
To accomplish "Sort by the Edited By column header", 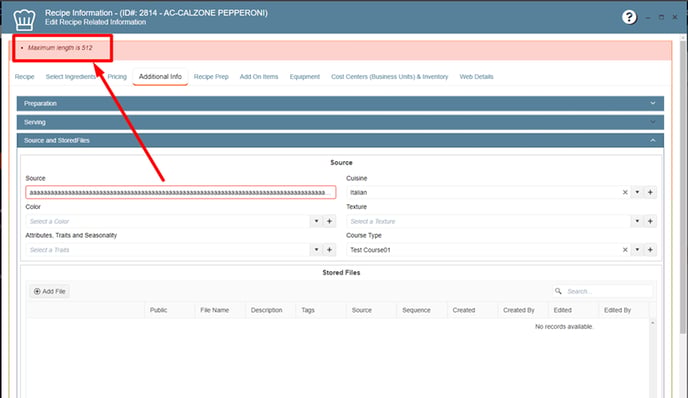I will (x=624, y=310).
